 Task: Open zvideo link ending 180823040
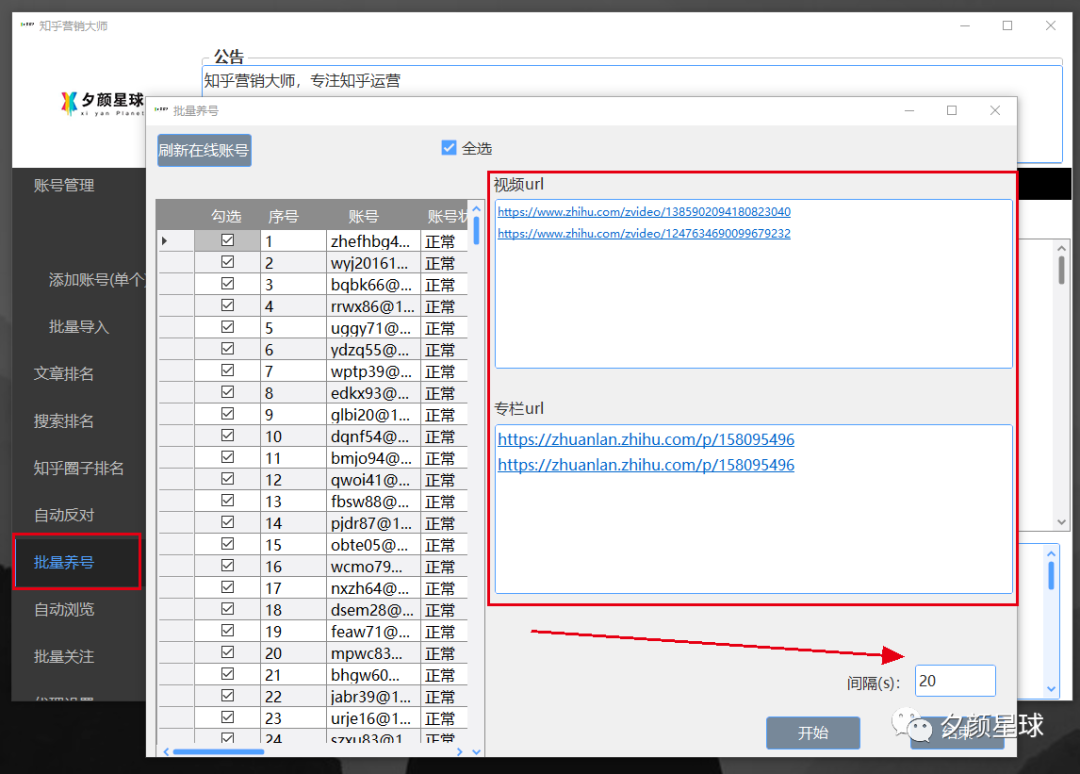coord(644,212)
